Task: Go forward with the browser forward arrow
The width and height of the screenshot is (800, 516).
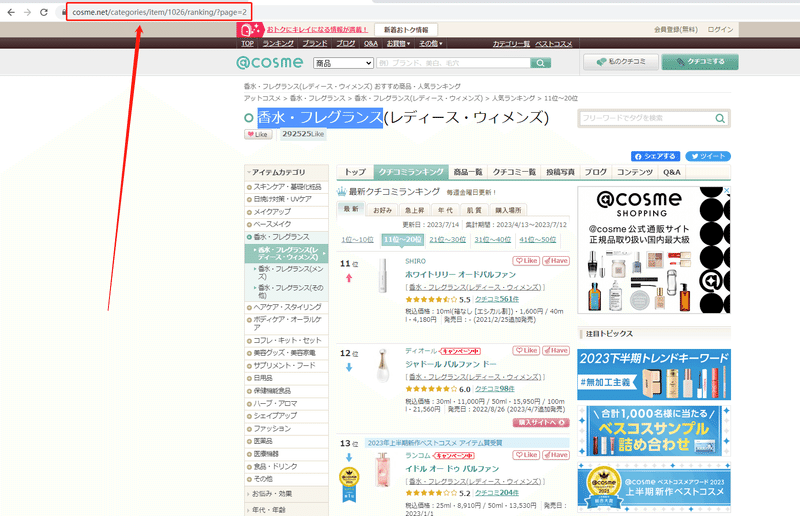Action: (27, 12)
